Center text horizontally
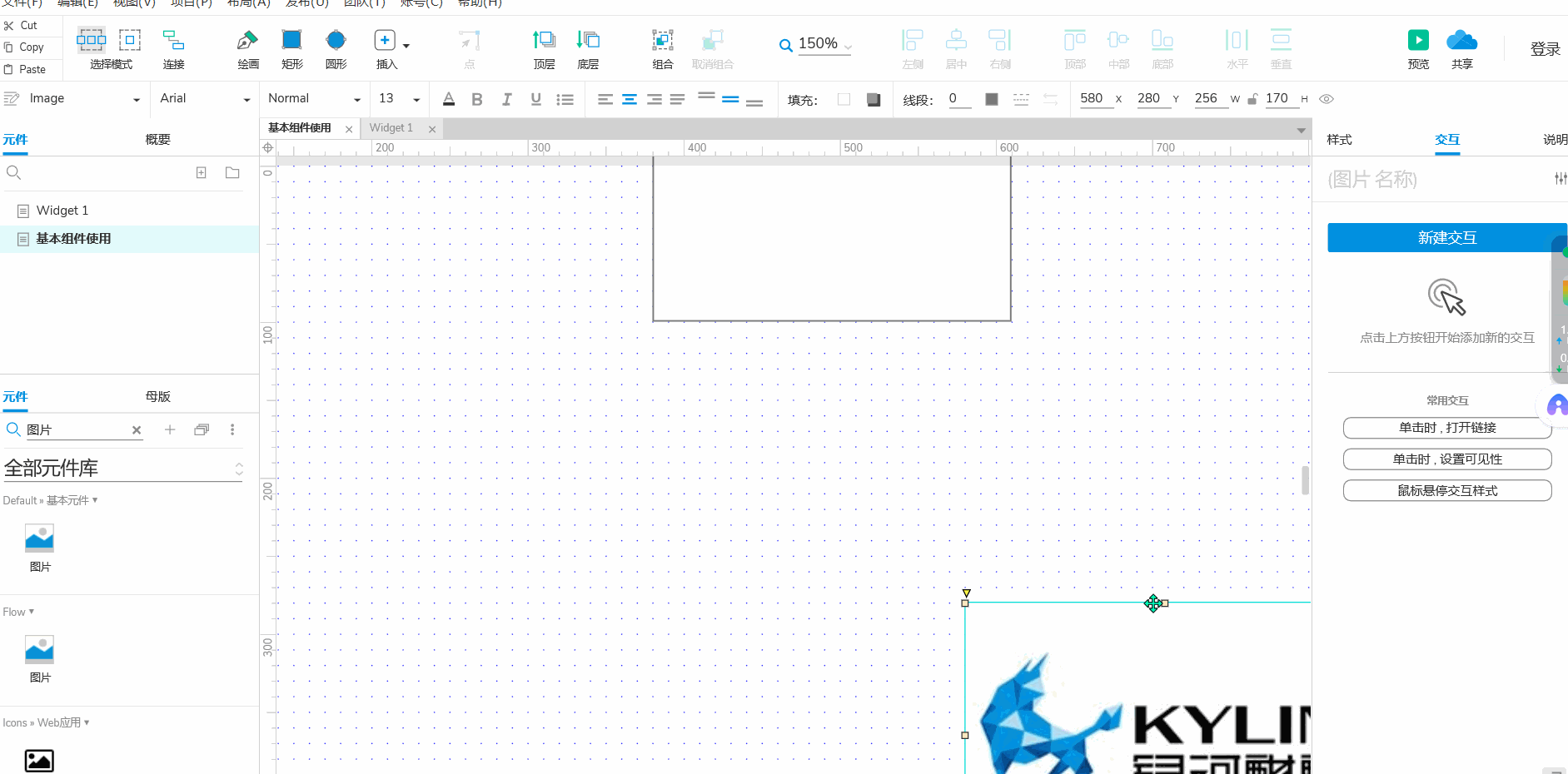The height and width of the screenshot is (774, 1568). [x=630, y=99]
